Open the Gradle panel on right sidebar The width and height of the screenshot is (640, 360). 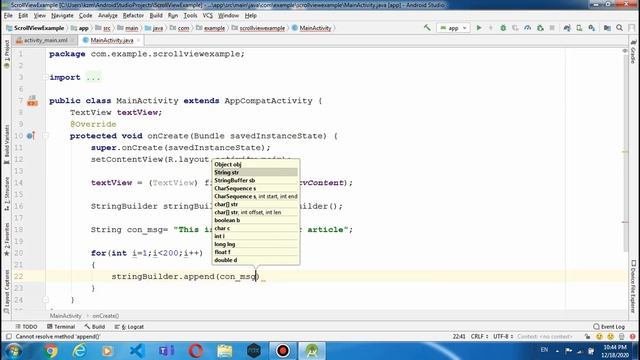click(x=633, y=52)
